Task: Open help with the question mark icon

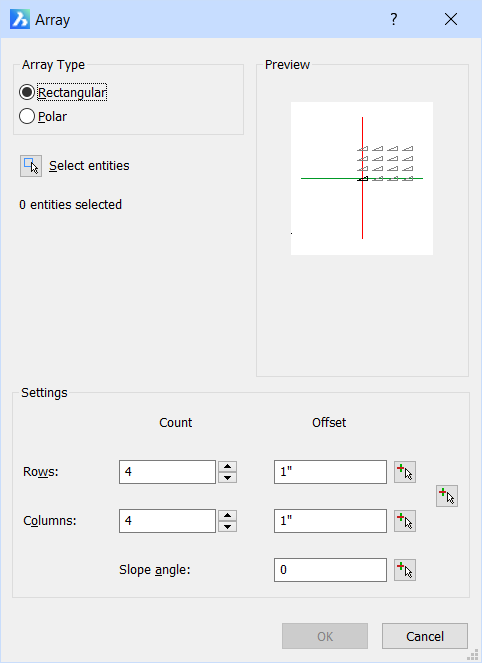Action: (x=394, y=19)
